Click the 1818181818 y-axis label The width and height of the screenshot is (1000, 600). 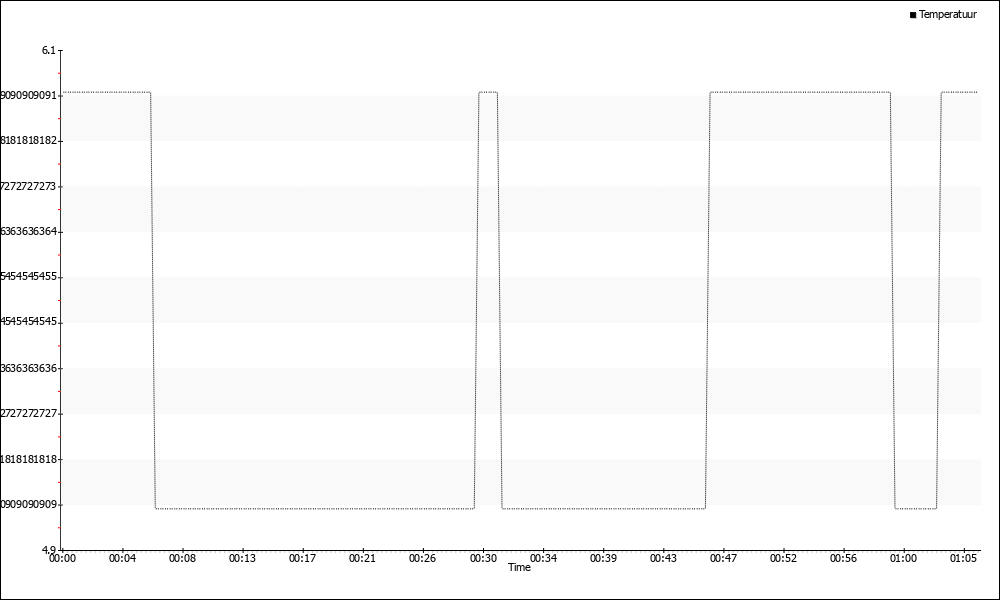coord(29,459)
